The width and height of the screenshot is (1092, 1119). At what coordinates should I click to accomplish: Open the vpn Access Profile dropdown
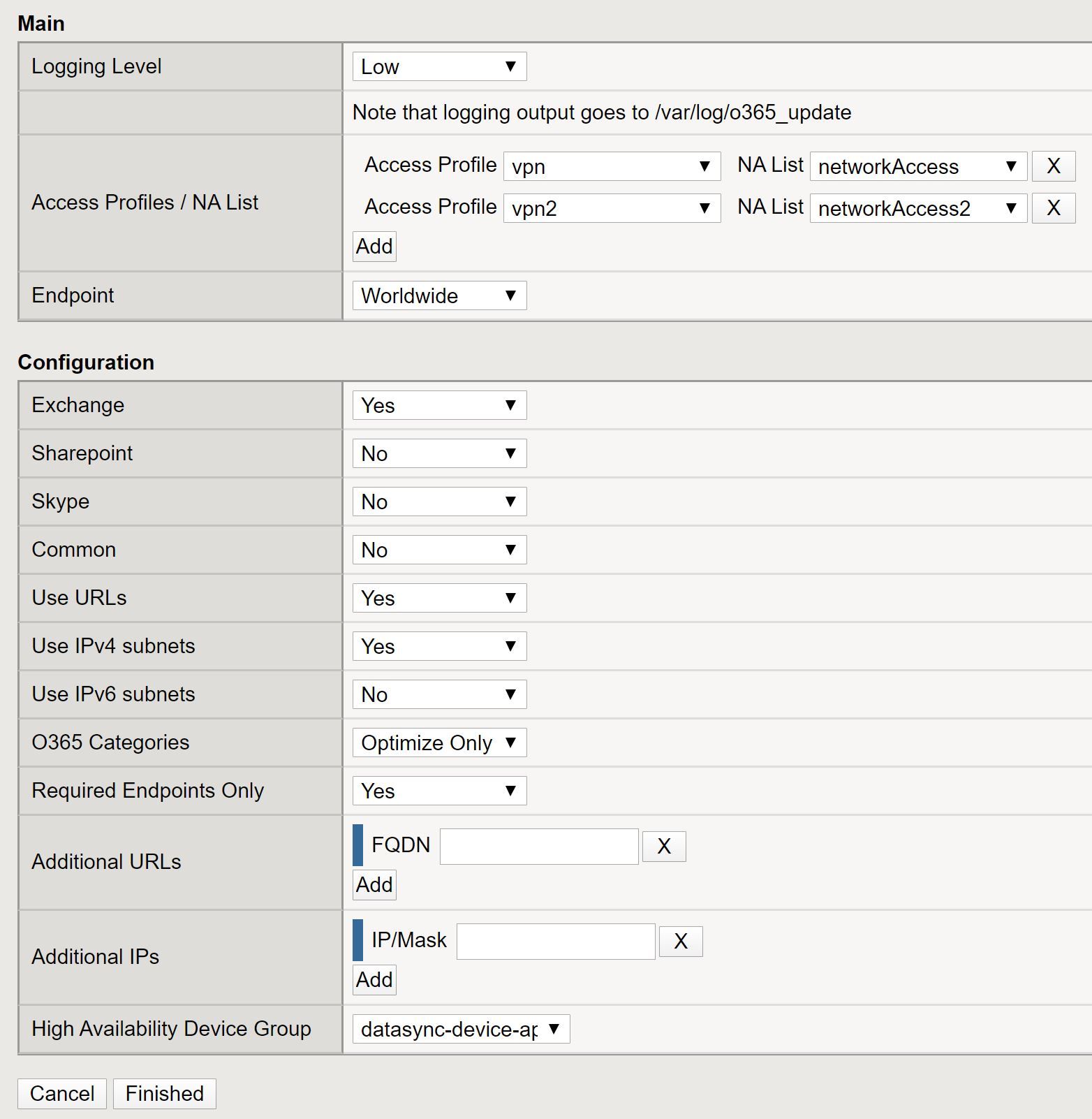(x=612, y=166)
